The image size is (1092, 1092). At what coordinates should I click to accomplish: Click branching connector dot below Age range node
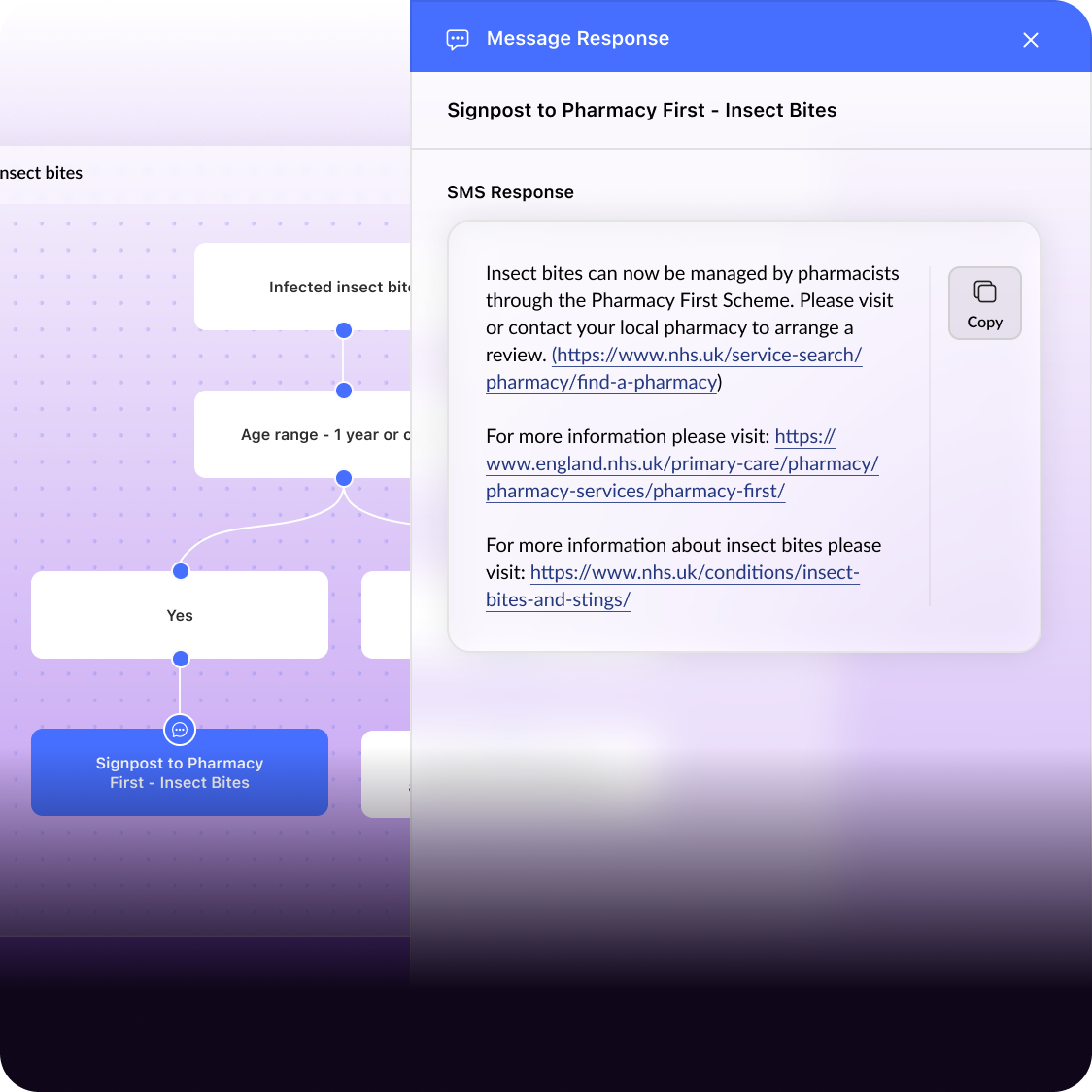[x=343, y=478]
